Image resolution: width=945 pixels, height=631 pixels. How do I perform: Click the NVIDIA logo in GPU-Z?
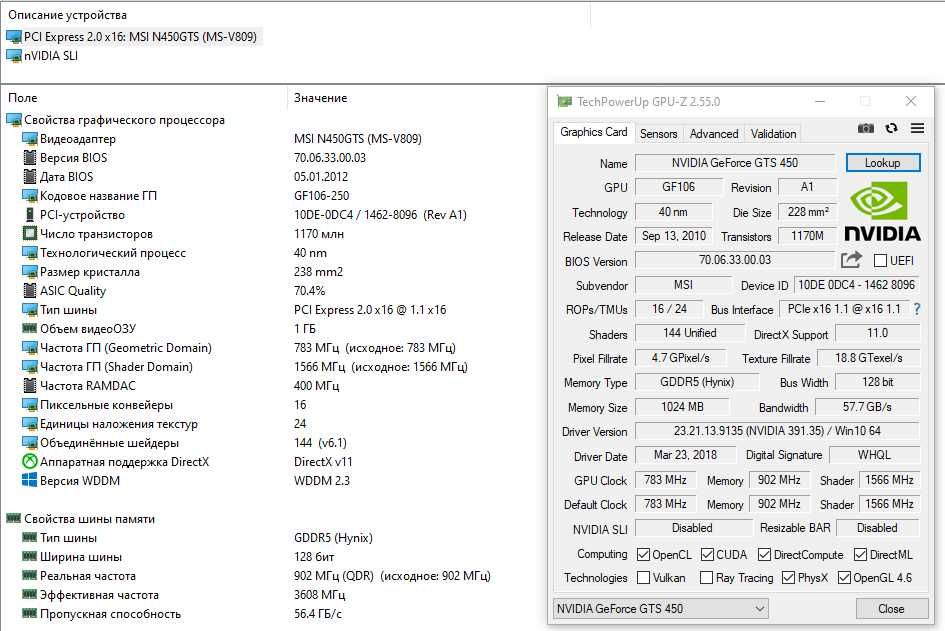click(882, 213)
